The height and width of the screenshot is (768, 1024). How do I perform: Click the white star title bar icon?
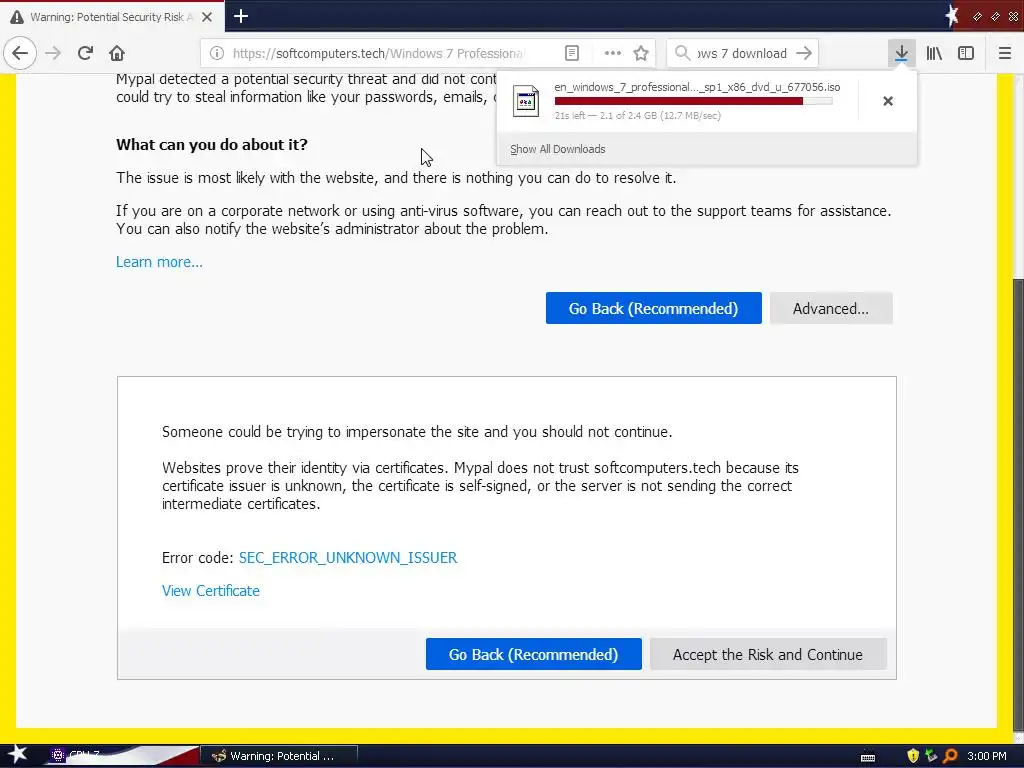[x=952, y=16]
